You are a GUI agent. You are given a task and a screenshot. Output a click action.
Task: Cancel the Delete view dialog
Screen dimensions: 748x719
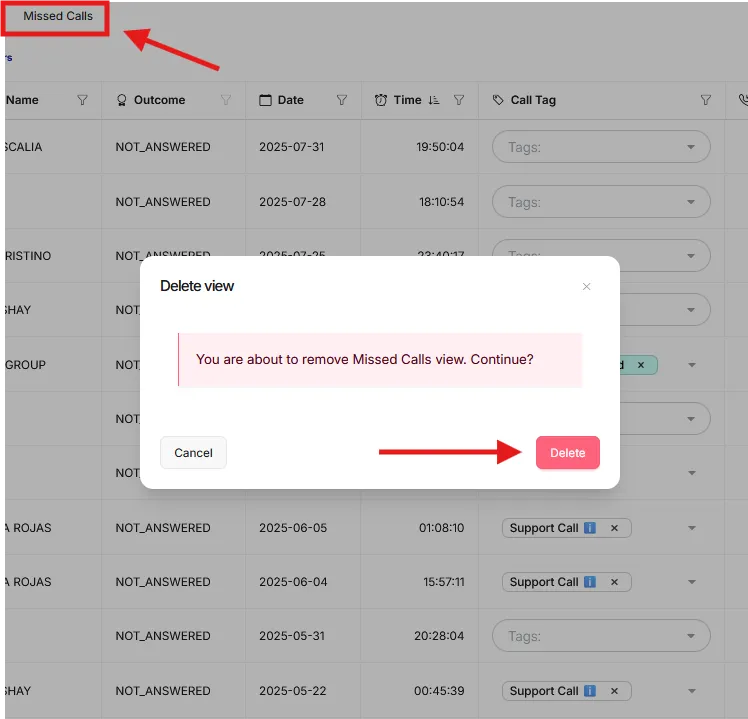click(x=193, y=452)
